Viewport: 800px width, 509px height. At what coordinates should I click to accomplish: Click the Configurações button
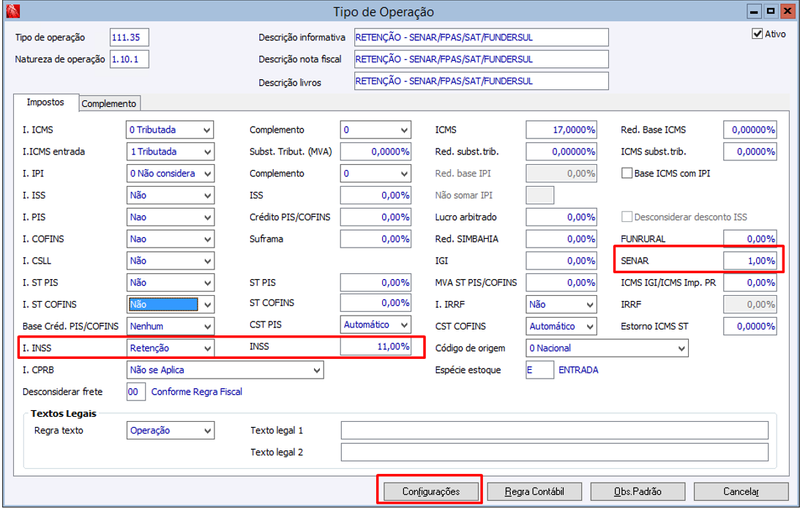431,492
